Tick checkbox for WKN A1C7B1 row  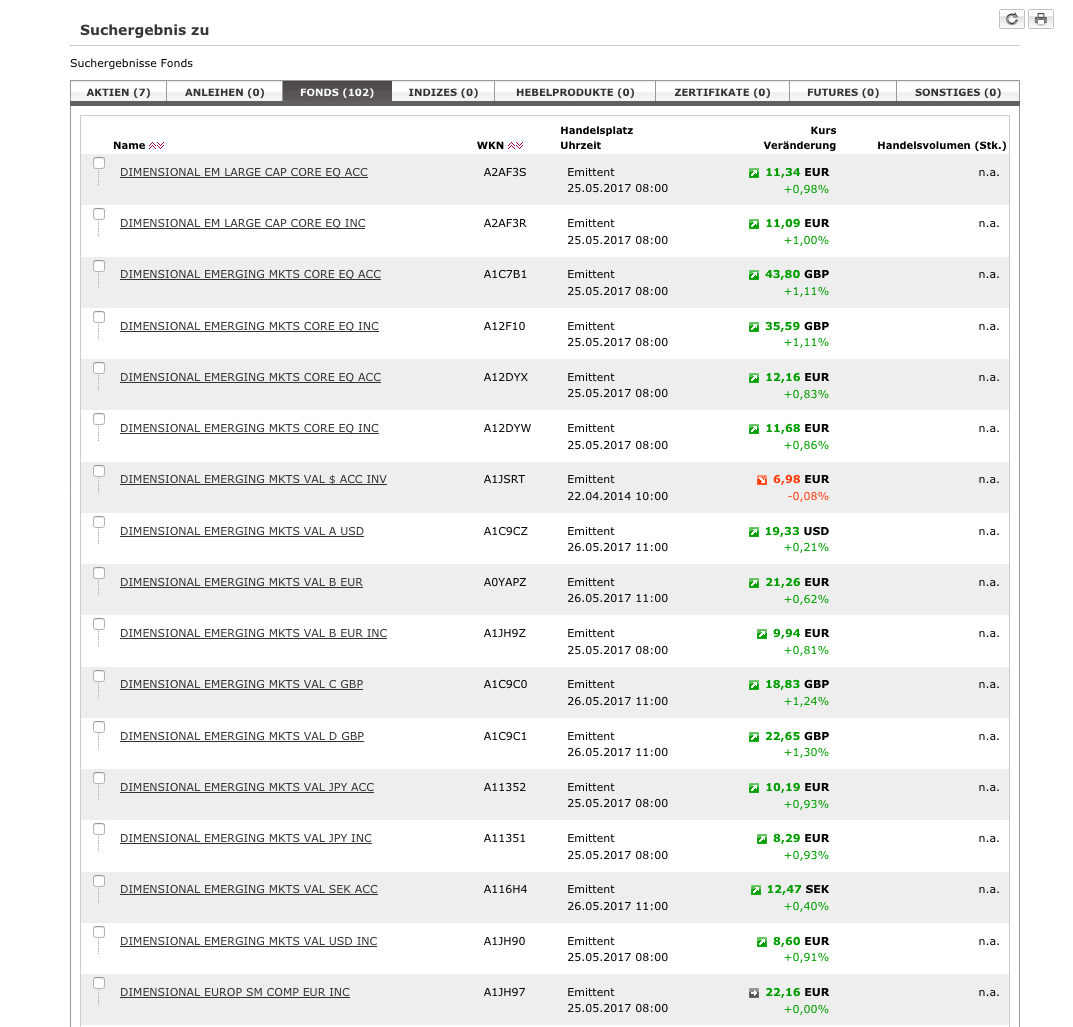[x=99, y=265]
